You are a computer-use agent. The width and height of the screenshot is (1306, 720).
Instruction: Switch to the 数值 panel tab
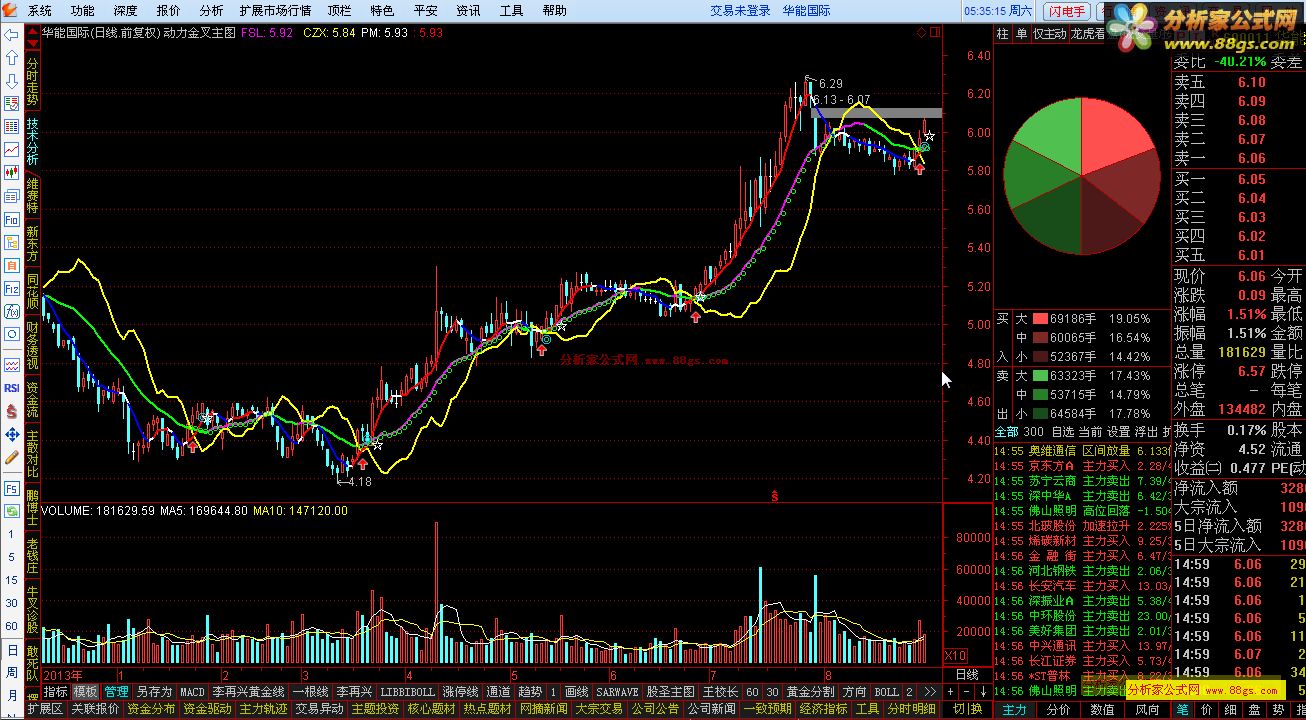tap(1102, 709)
